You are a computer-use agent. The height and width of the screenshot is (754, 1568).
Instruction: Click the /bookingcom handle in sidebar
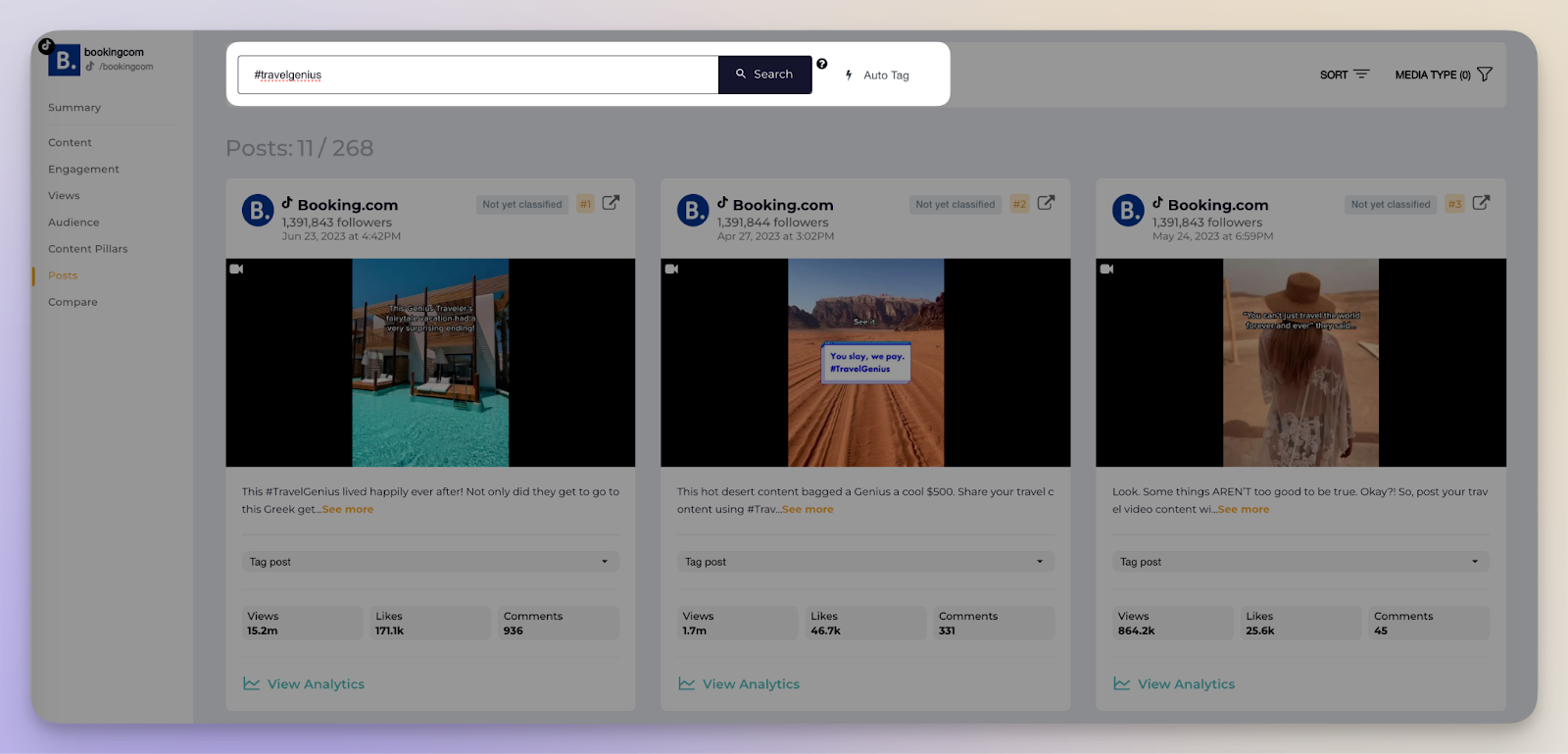(125, 67)
